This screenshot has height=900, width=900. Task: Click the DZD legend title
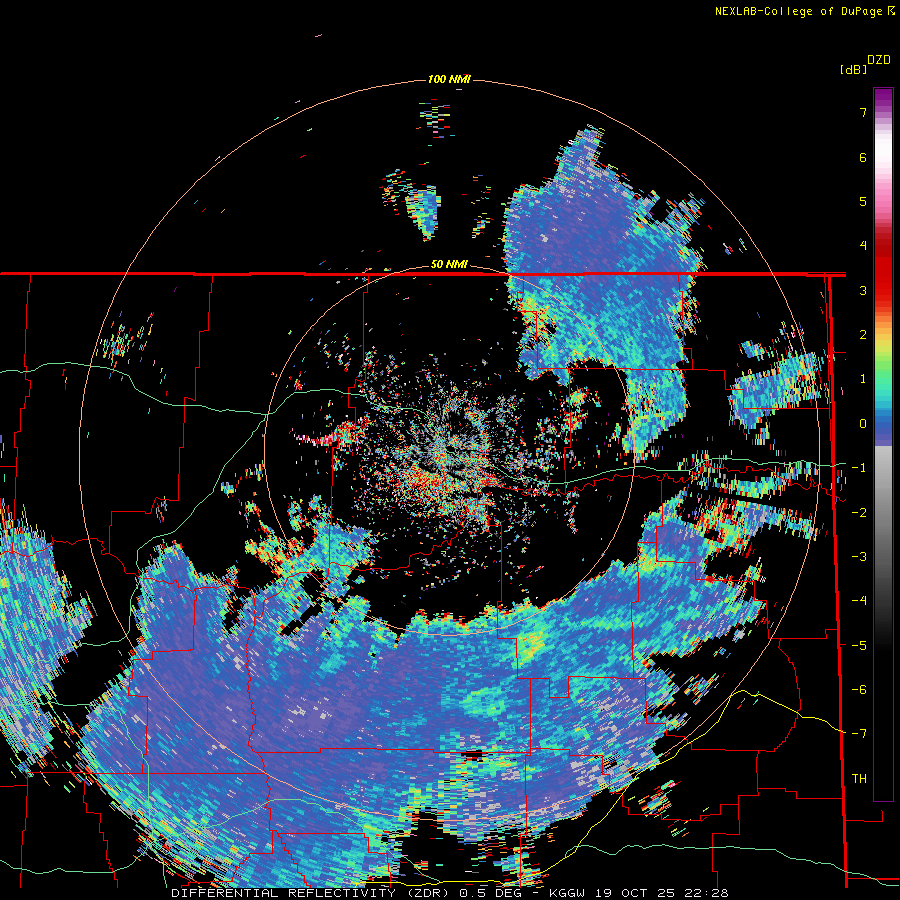point(879,60)
